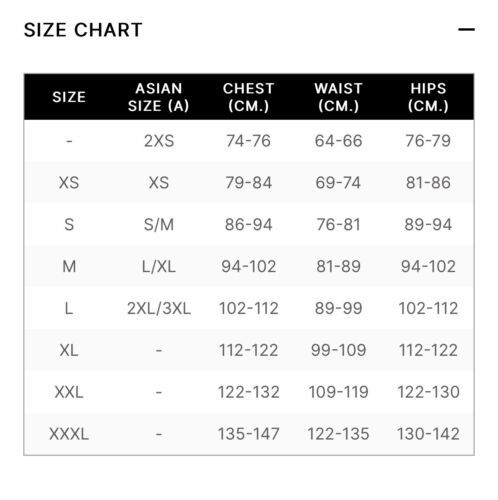Select the XXXL size row label
This screenshot has width=498, height=500.
tap(69, 434)
